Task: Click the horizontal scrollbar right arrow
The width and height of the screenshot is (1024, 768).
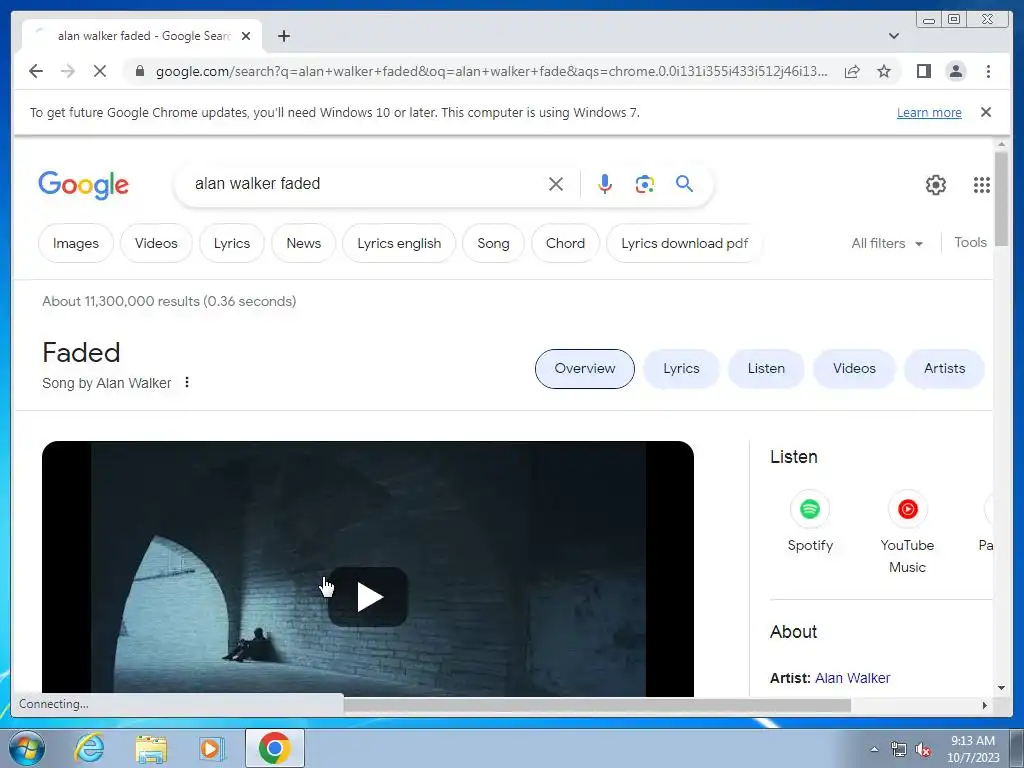Action: tap(985, 705)
